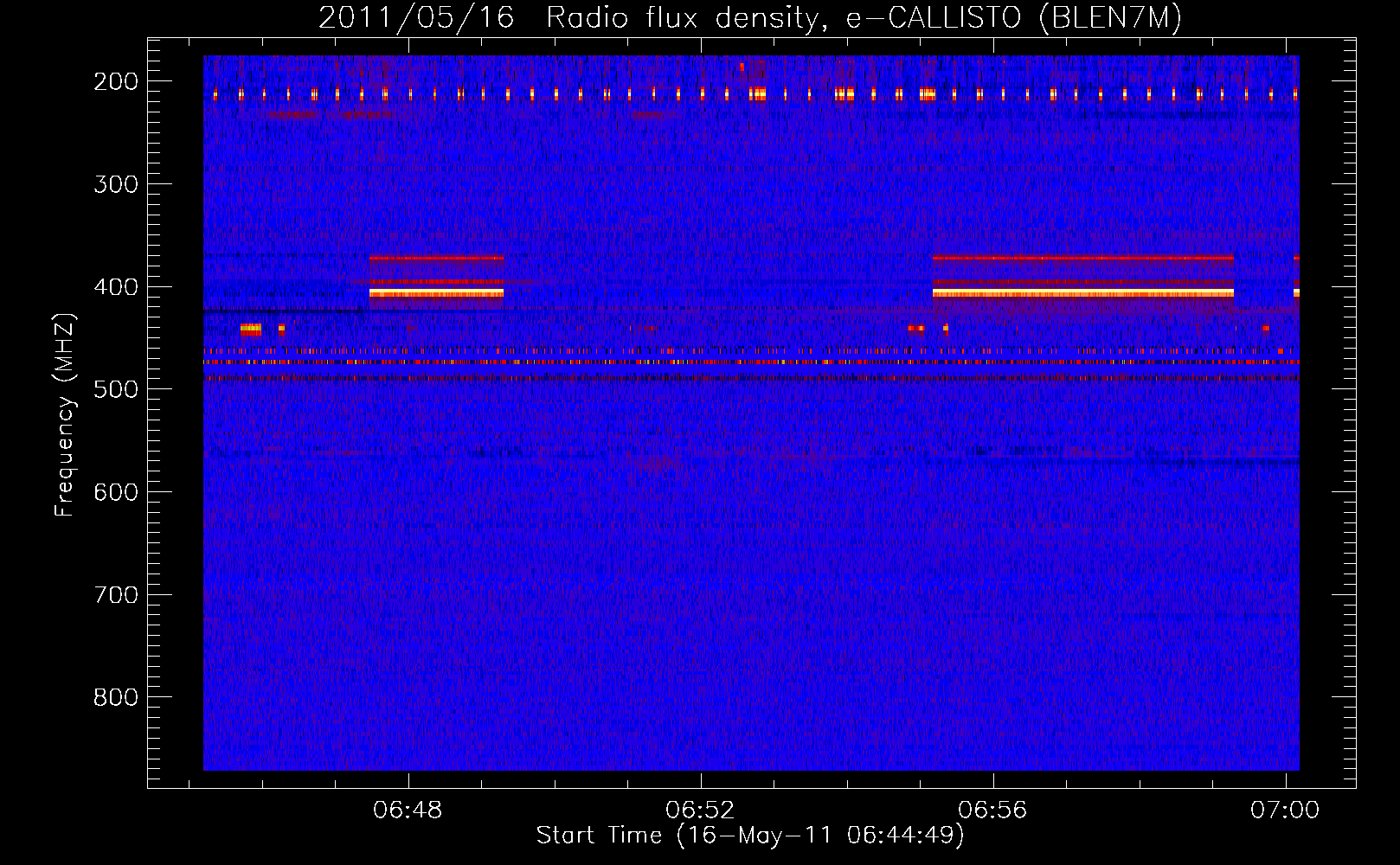Click the 'Start Time (16-May-11 06:44:49)' label
This screenshot has width=1400, height=865.
750,836
